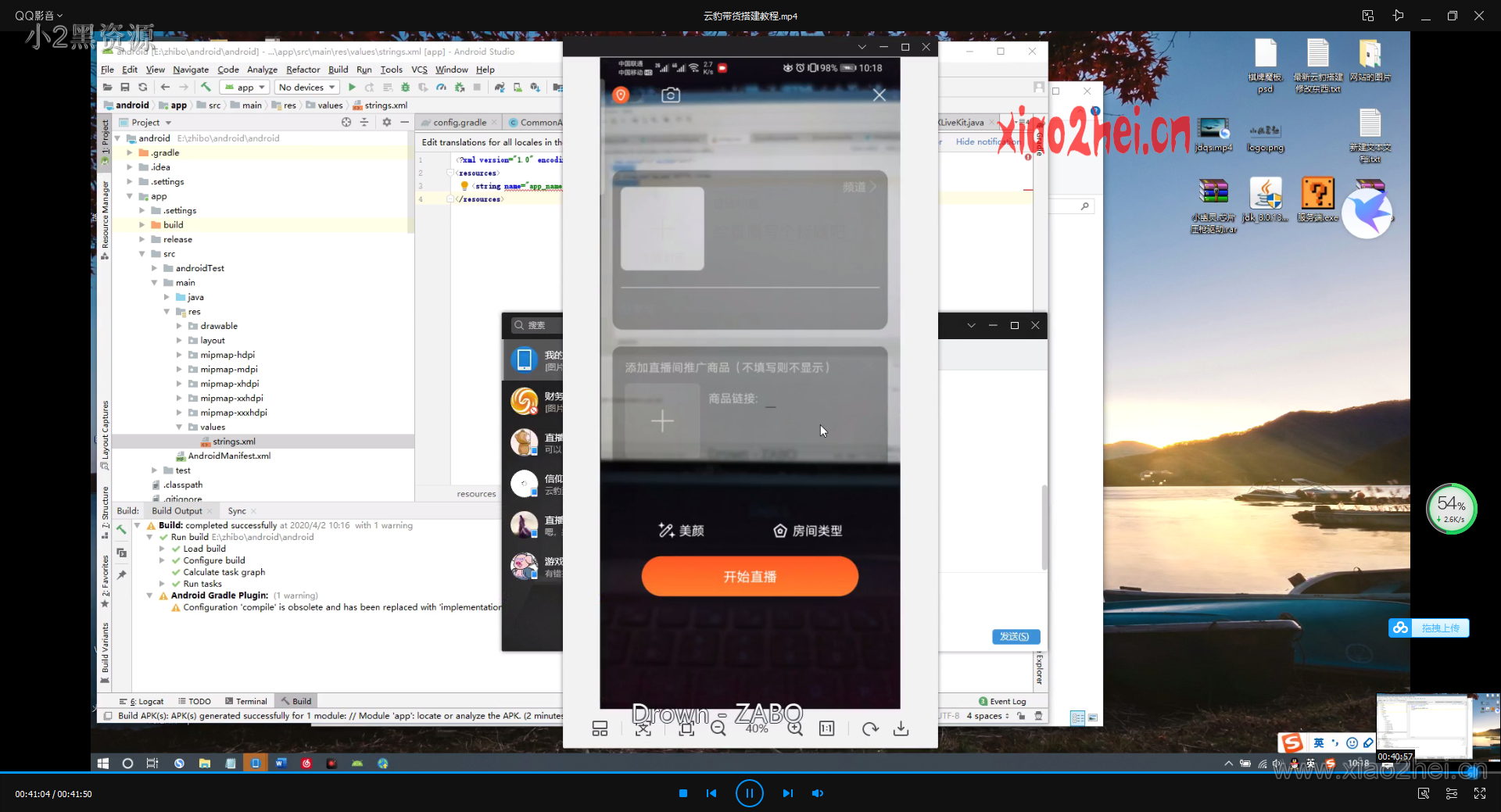
Task: Click zoom out magnifier in image viewer
Action: (x=718, y=729)
